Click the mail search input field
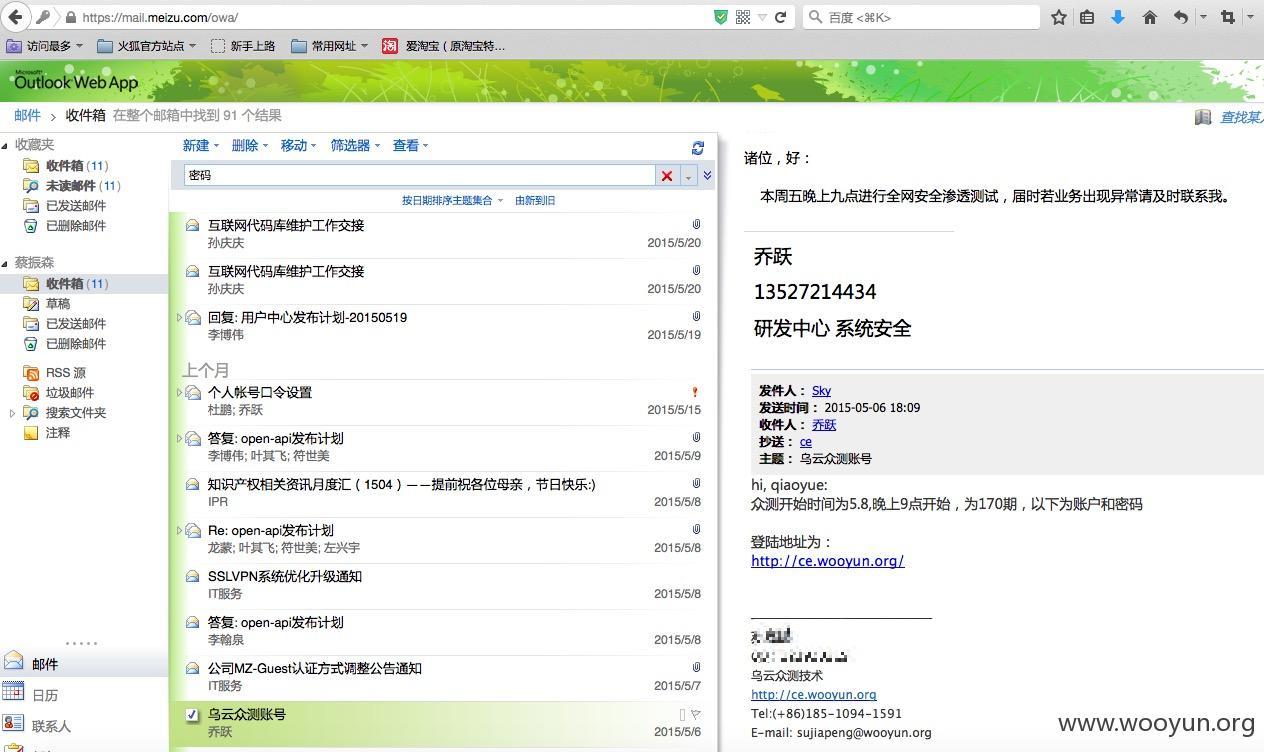Viewport: 1264px width, 752px height. (419, 176)
